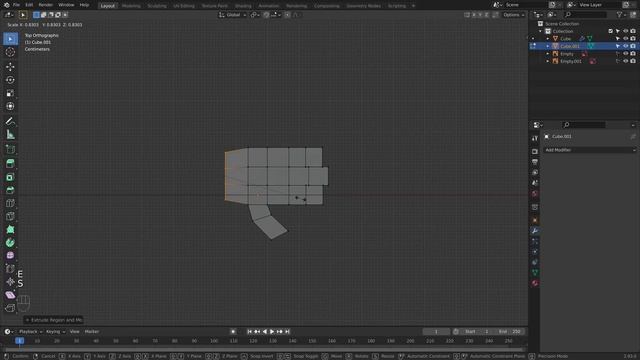
Task: Activate the Transform tool
Action: click(x=10, y=106)
